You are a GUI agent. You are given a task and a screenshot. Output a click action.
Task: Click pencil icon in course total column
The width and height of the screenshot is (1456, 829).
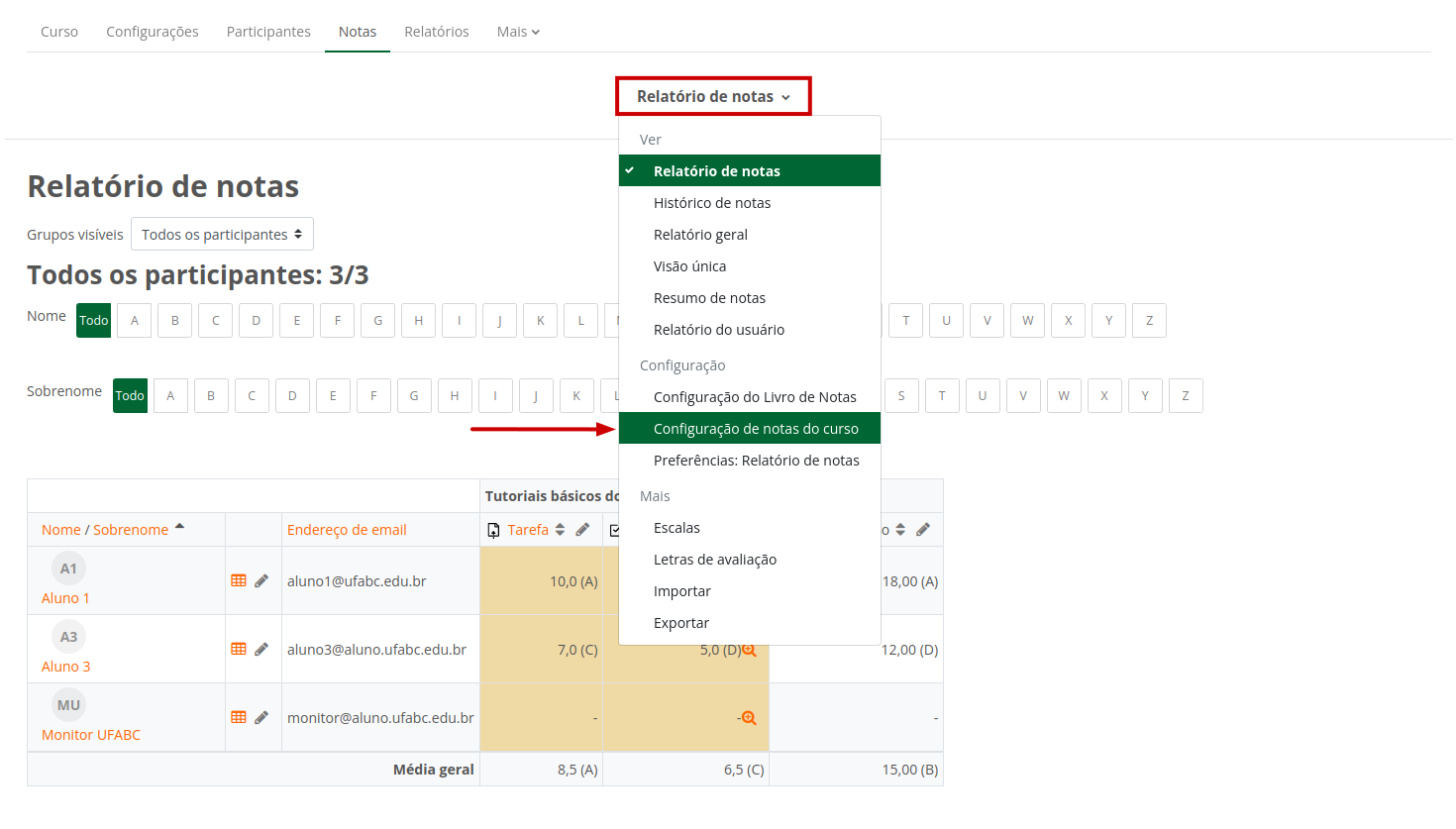tap(923, 530)
